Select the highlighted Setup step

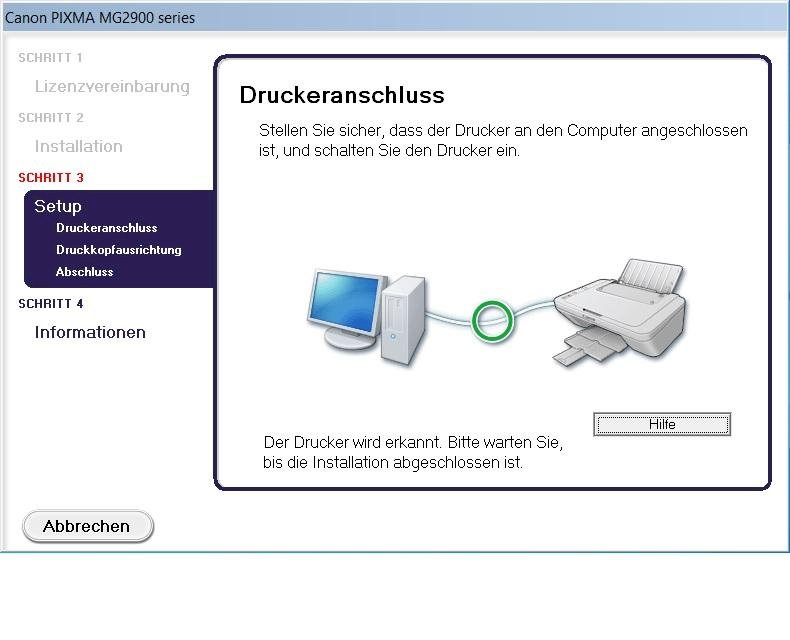(58, 206)
